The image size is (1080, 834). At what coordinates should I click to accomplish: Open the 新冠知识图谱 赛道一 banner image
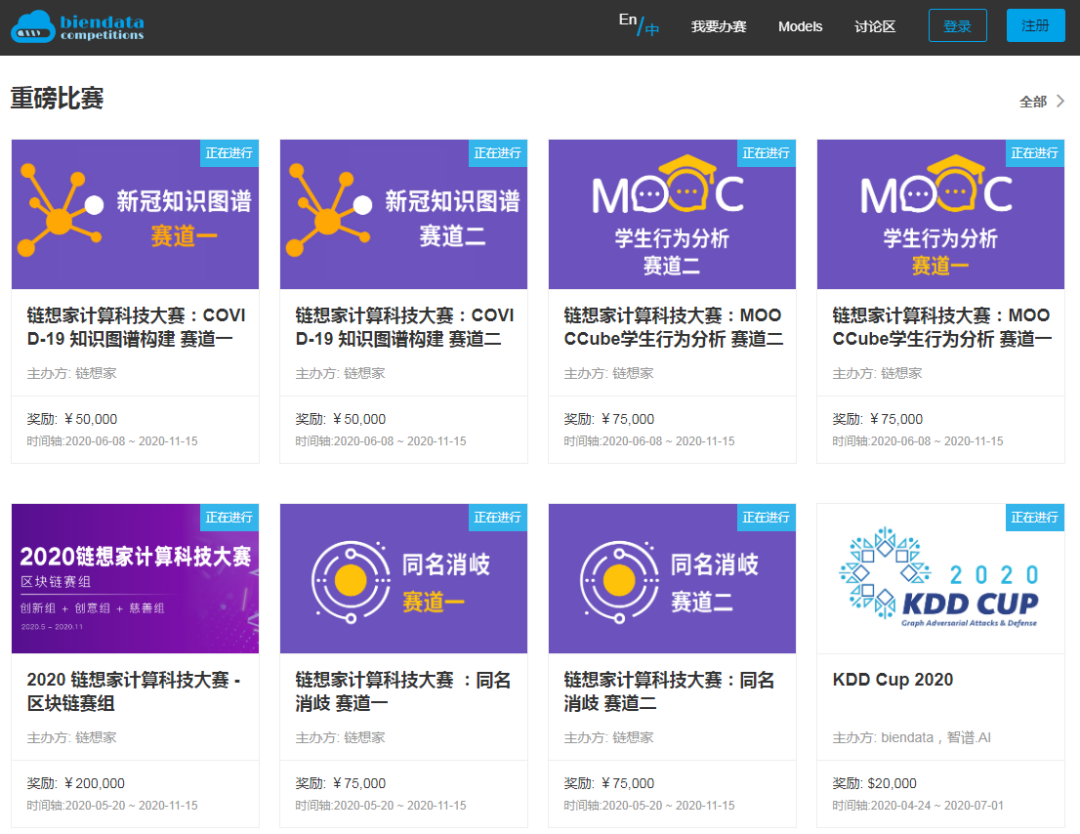pos(135,214)
